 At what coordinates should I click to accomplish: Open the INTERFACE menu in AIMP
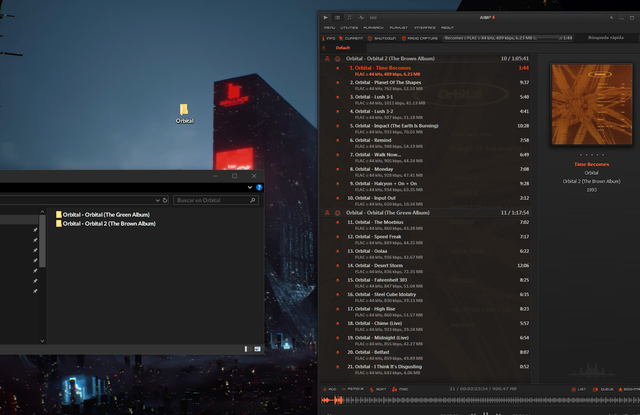tap(425, 28)
